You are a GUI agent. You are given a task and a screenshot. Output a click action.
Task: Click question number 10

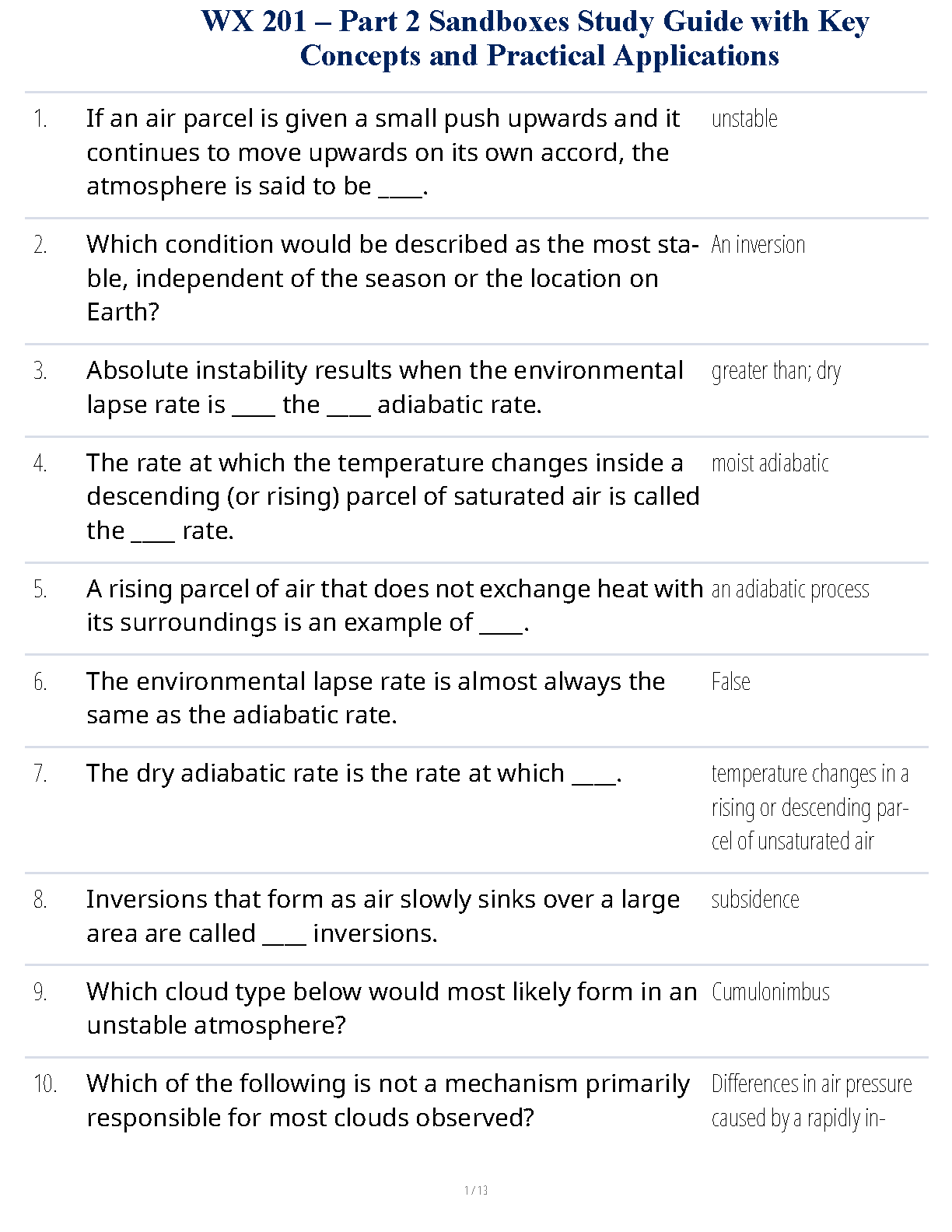[45, 1084]
